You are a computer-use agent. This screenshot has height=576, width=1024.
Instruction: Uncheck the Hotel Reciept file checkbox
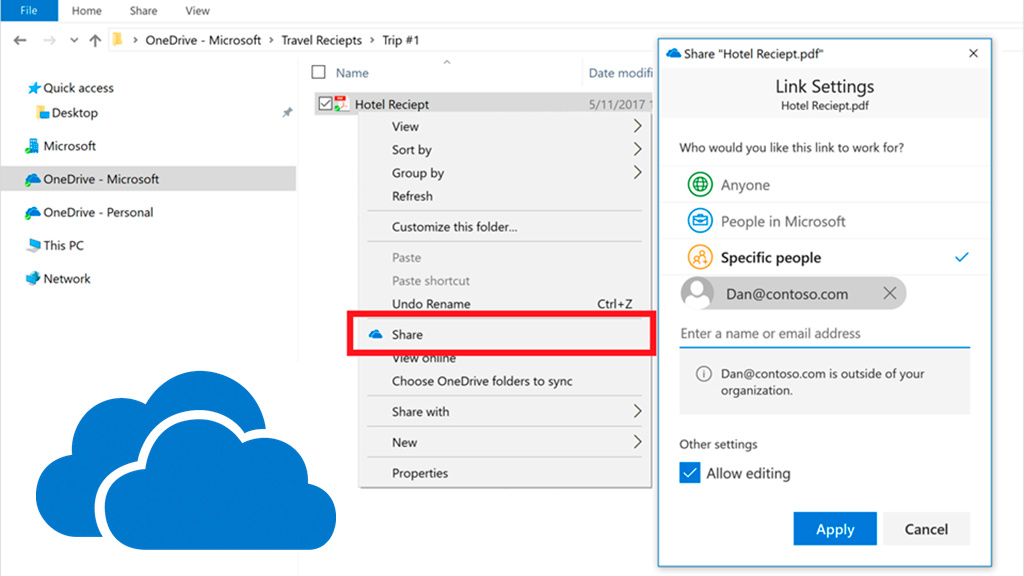325,104
